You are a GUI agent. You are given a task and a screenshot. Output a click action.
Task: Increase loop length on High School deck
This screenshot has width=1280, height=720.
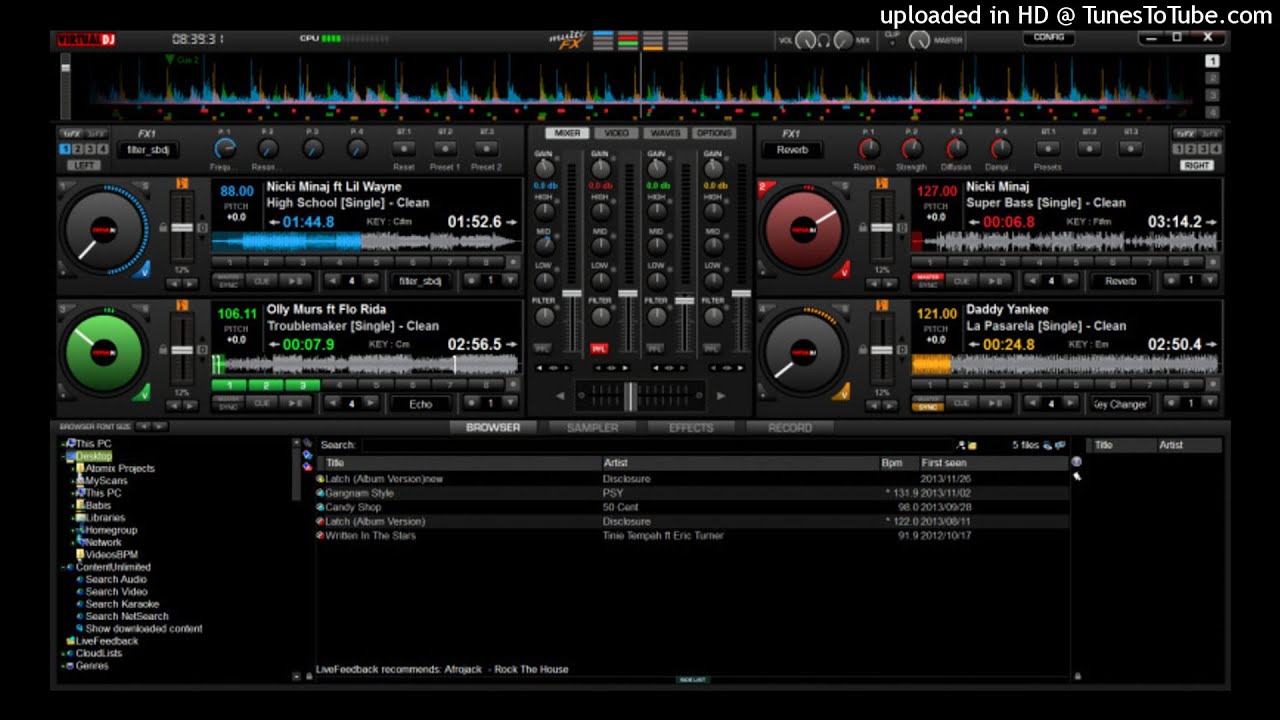[371, 281]
